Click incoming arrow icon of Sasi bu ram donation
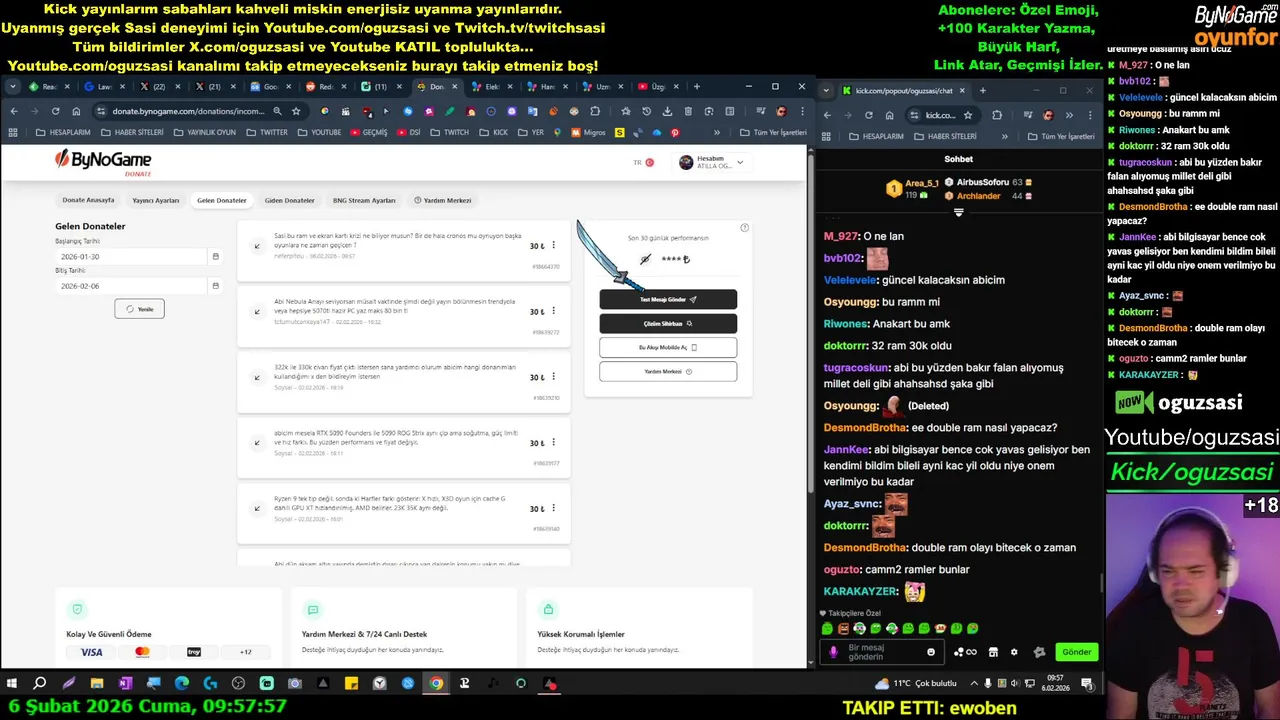The height and width of the screenshot is (720, 1280). [x=257, y=246]
